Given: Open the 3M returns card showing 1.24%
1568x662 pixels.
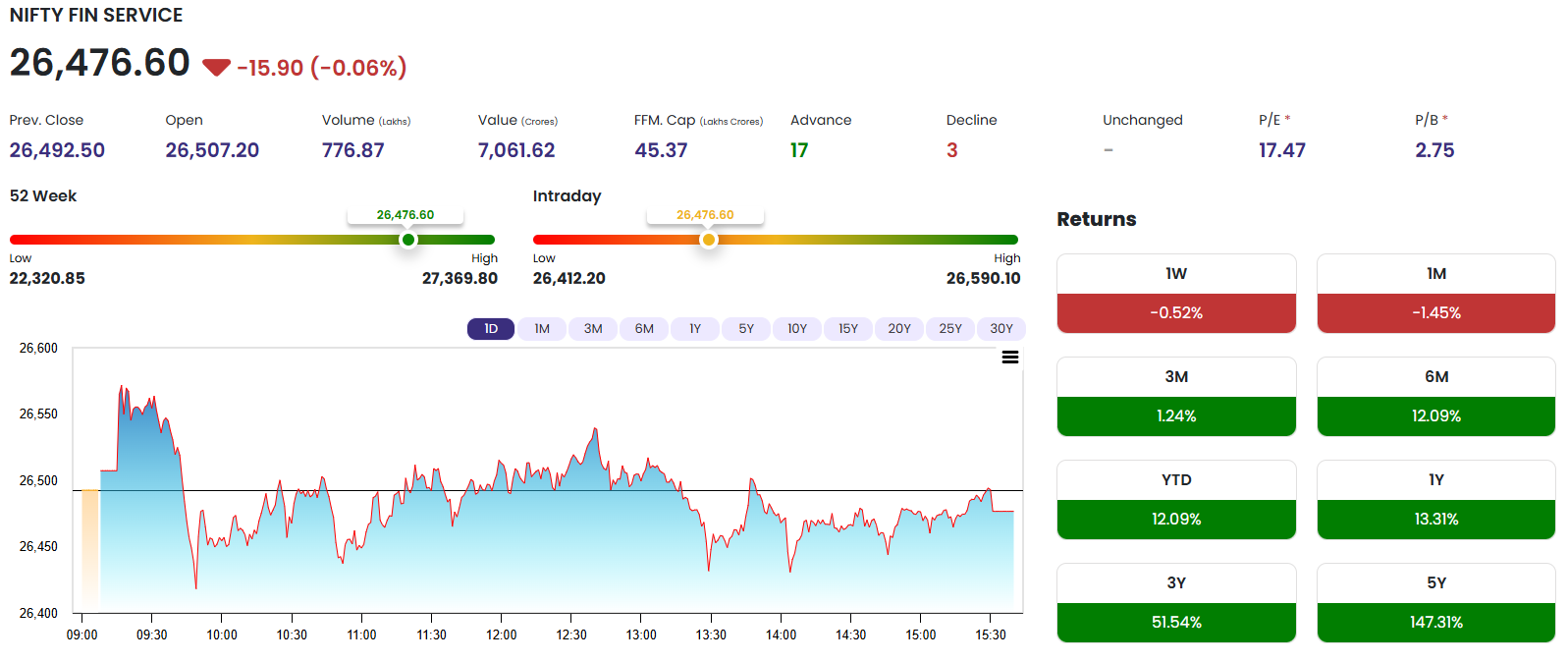Looking at the screenshot, I should coord(1176,397).
